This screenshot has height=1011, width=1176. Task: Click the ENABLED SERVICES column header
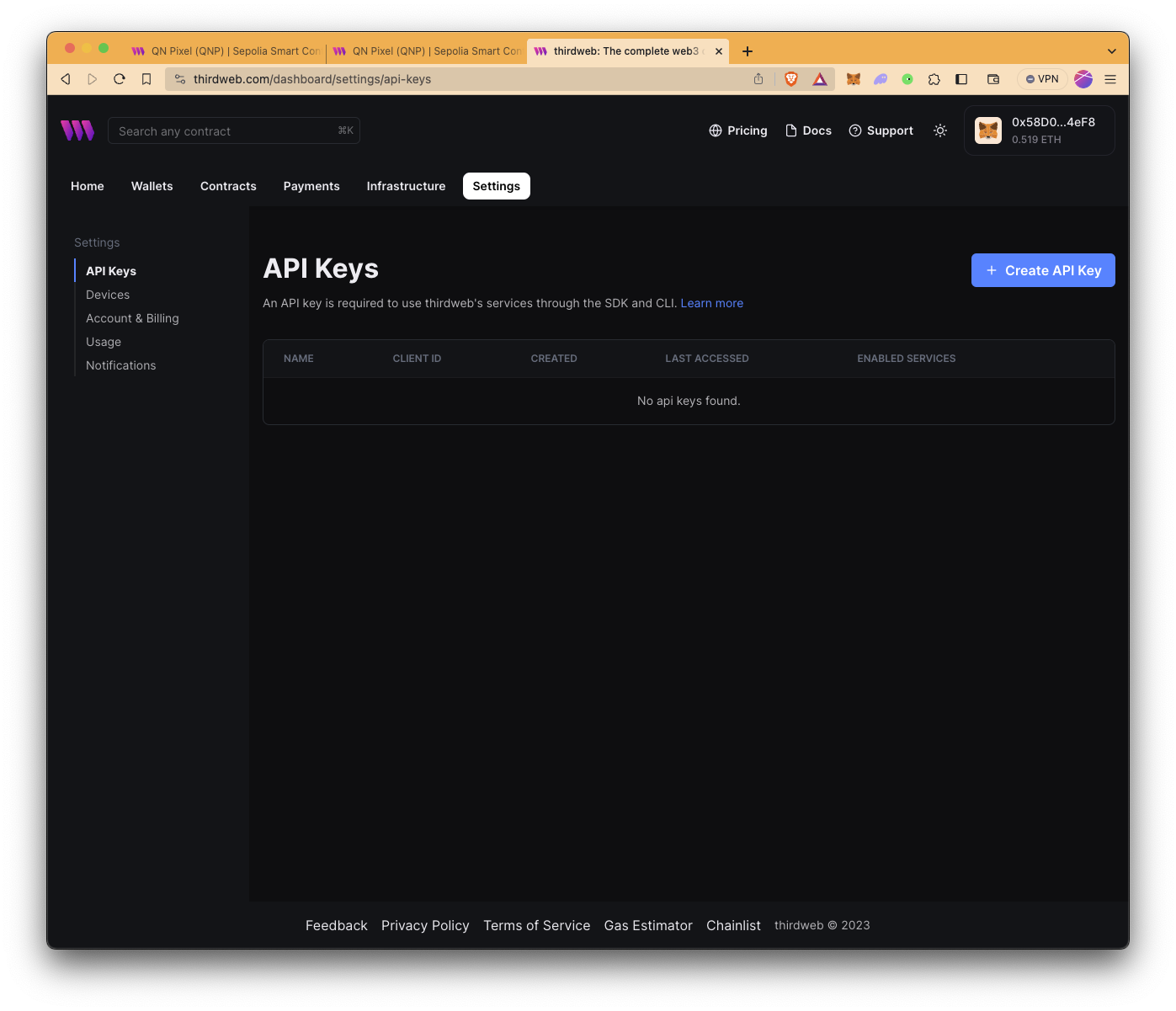907,359
